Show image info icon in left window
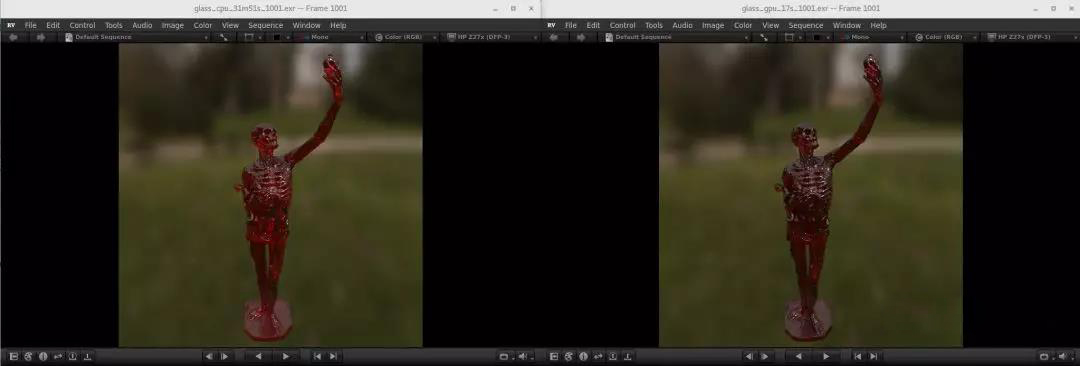Screen dimensions: 1080x366 pyautogui.click(x=43, y=356)
